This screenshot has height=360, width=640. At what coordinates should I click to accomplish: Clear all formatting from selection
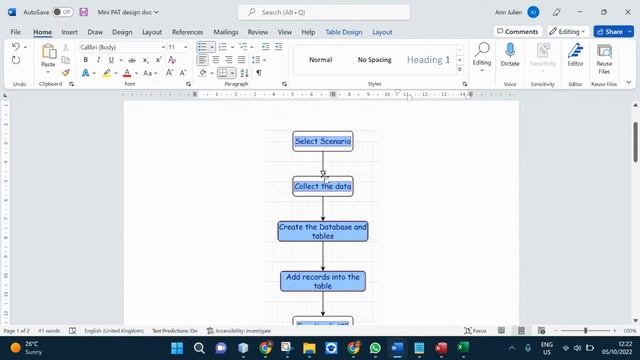pos(172,60)
